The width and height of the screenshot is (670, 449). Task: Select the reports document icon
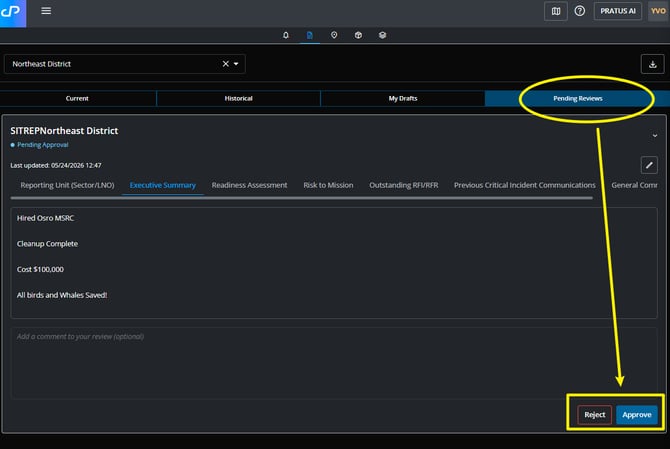310,35
